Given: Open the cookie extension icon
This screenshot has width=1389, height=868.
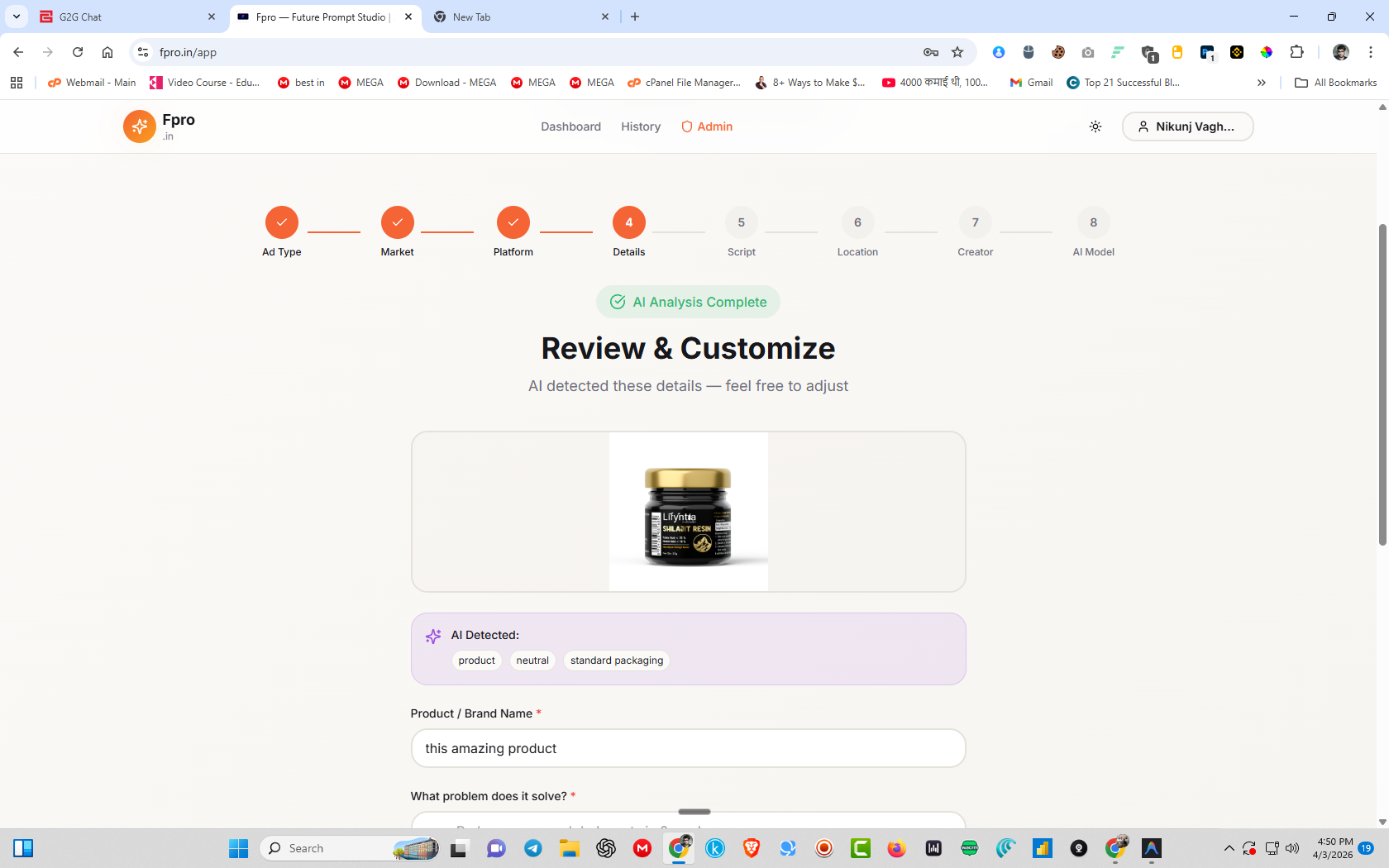Looking at the screenshot, I should pos(1058,52).
